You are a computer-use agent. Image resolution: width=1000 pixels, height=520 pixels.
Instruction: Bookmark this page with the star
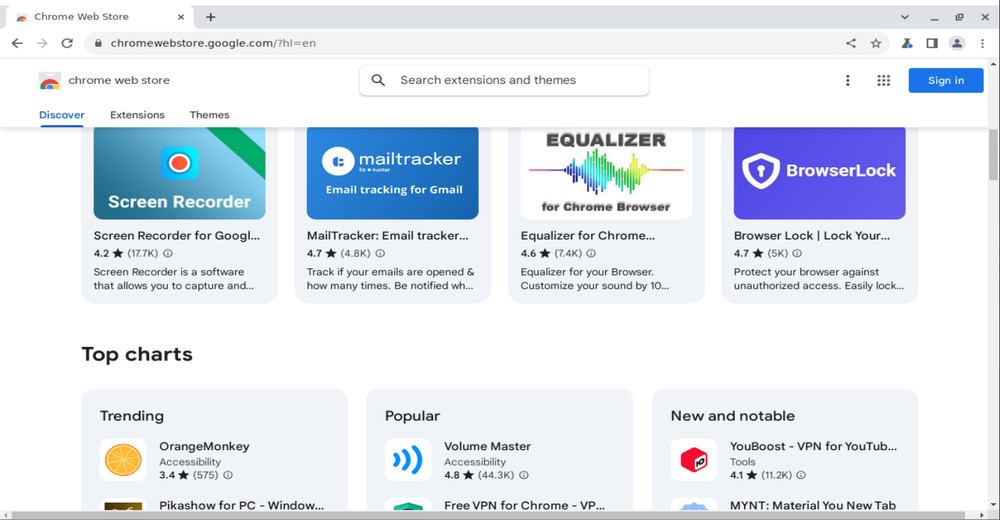(876, 43)
